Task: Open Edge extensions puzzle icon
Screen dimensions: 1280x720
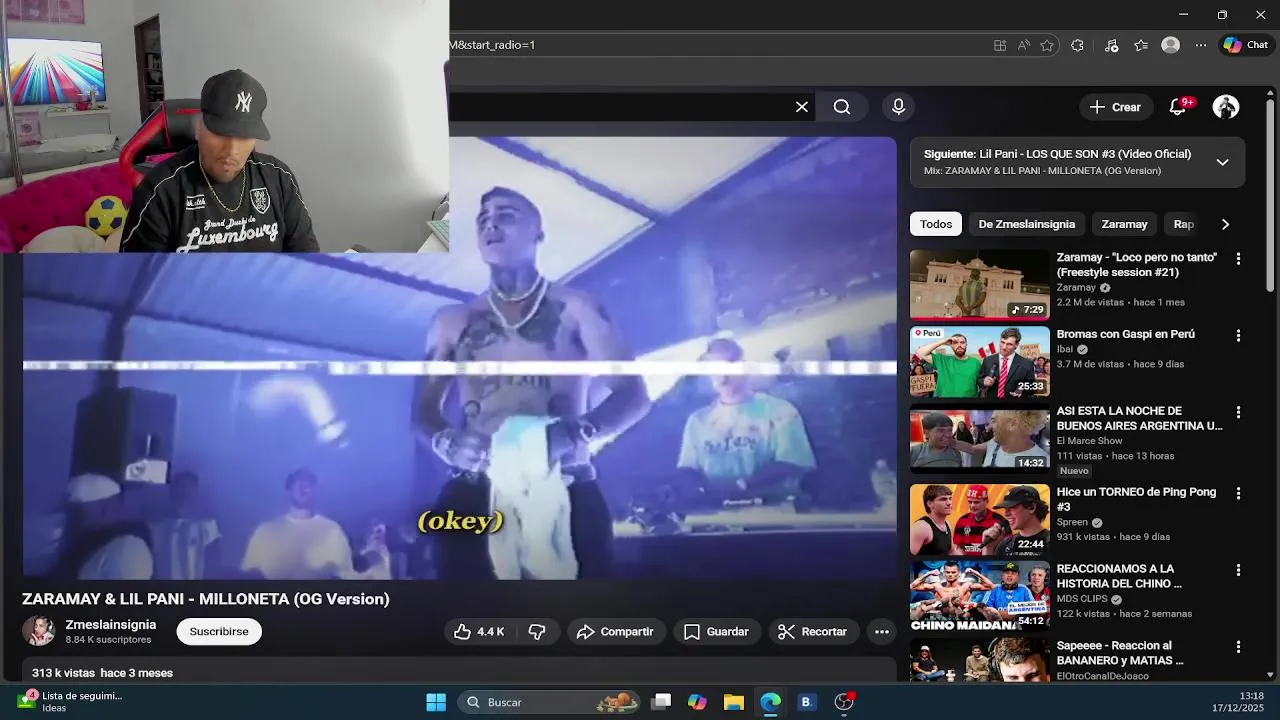Action: (x=1077, y=45)
